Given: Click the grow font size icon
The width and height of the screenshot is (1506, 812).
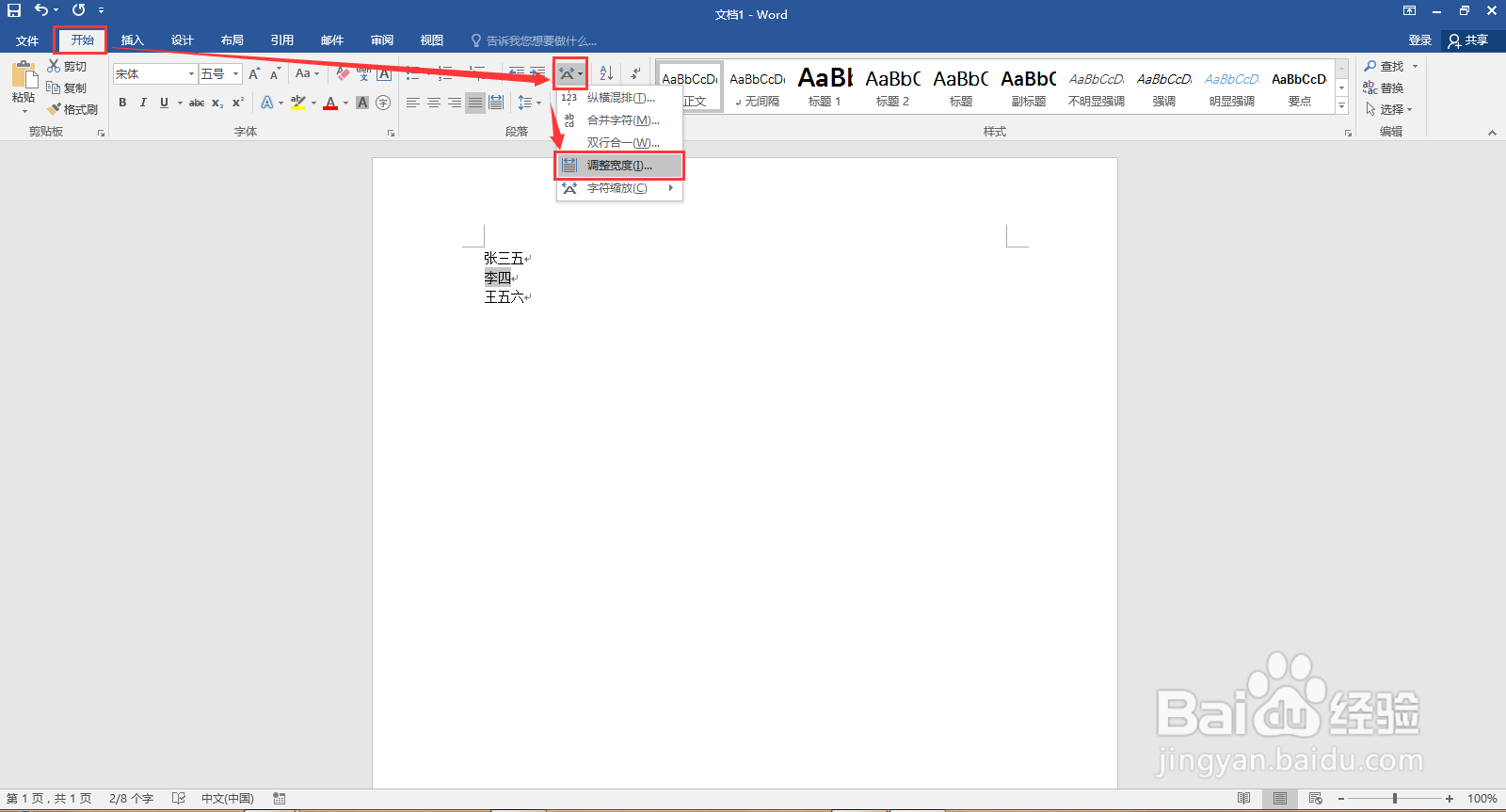Looking at the screenshot, I should click(254, 73).
